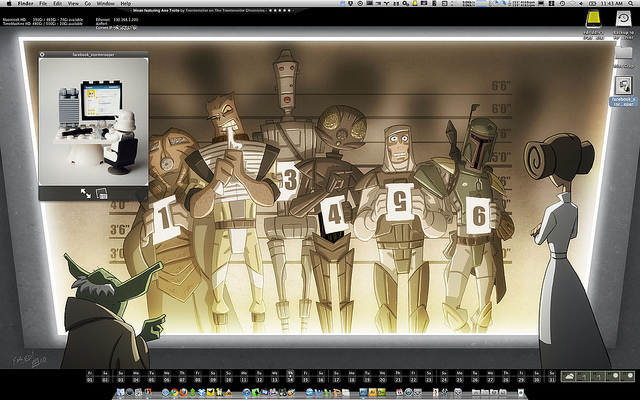This screenshot has width=640, height=400.
Task: Open Illustrator from the Dock
Action: (x=373, y=392)
